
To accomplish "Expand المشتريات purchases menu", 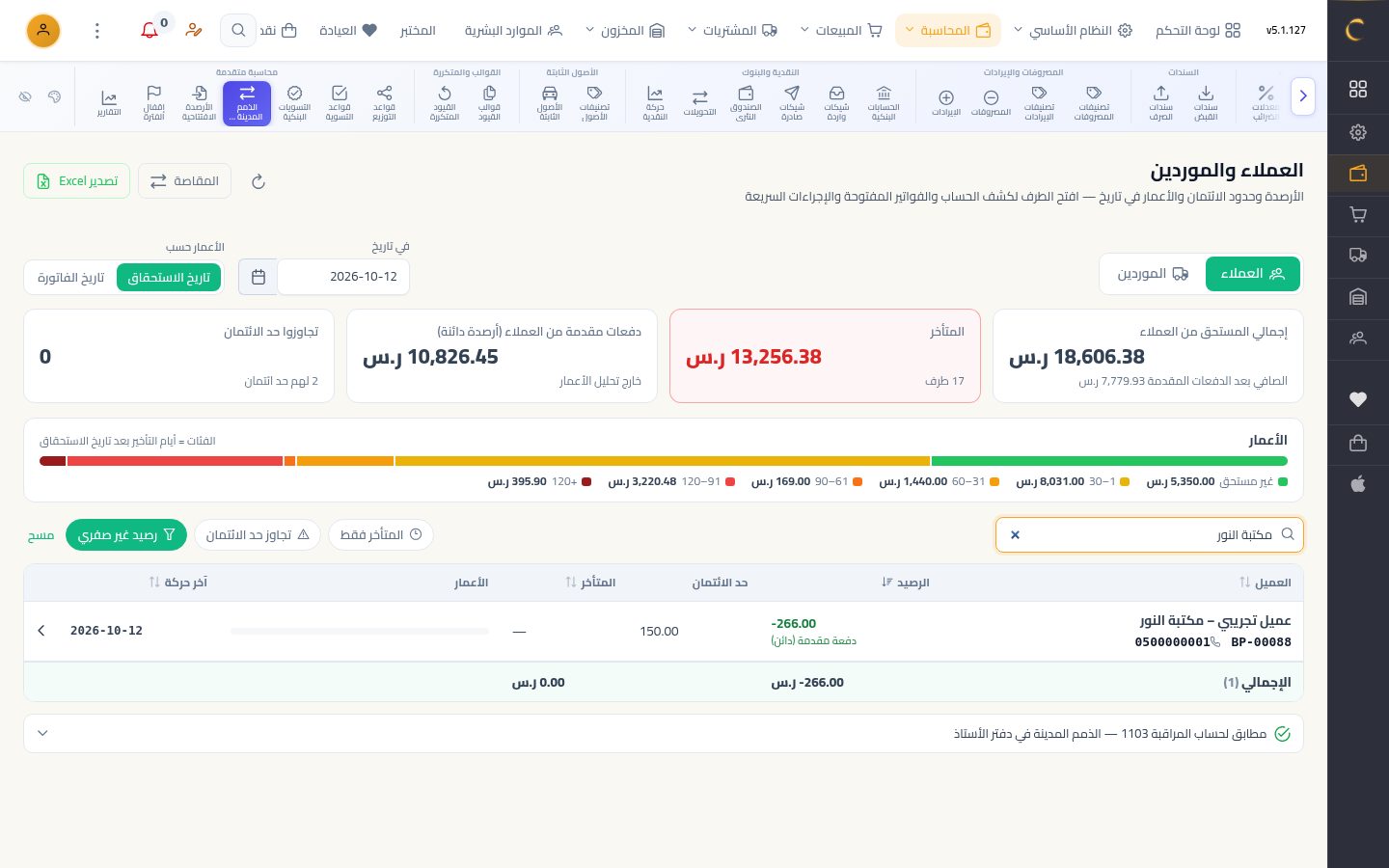I will (733, 31).
